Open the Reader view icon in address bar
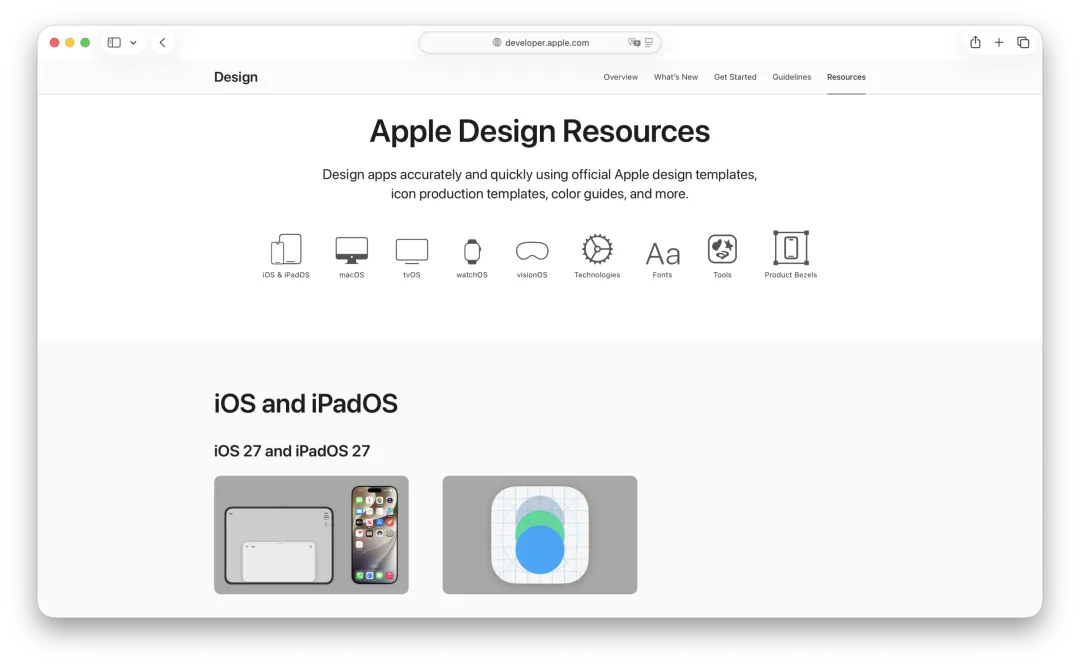The width and height of the screenshot is (1080, 667). (x=649, y=42)
